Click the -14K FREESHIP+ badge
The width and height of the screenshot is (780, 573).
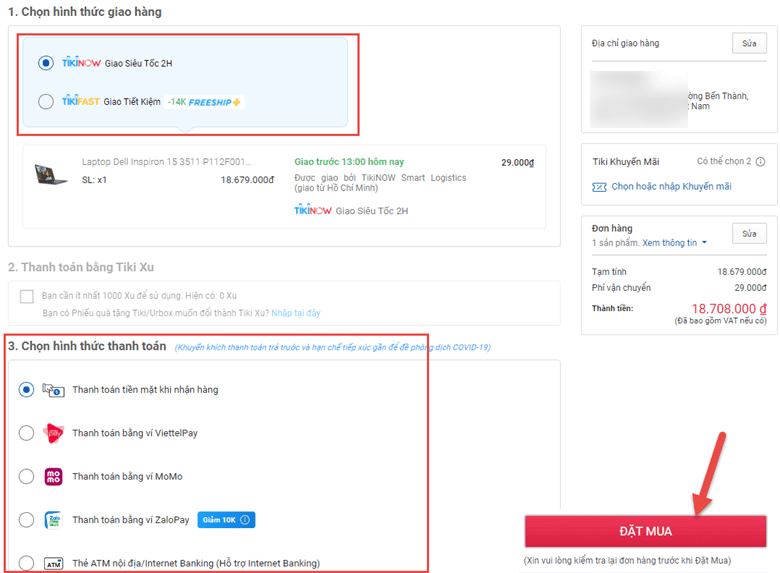click(x=204, y=102)
